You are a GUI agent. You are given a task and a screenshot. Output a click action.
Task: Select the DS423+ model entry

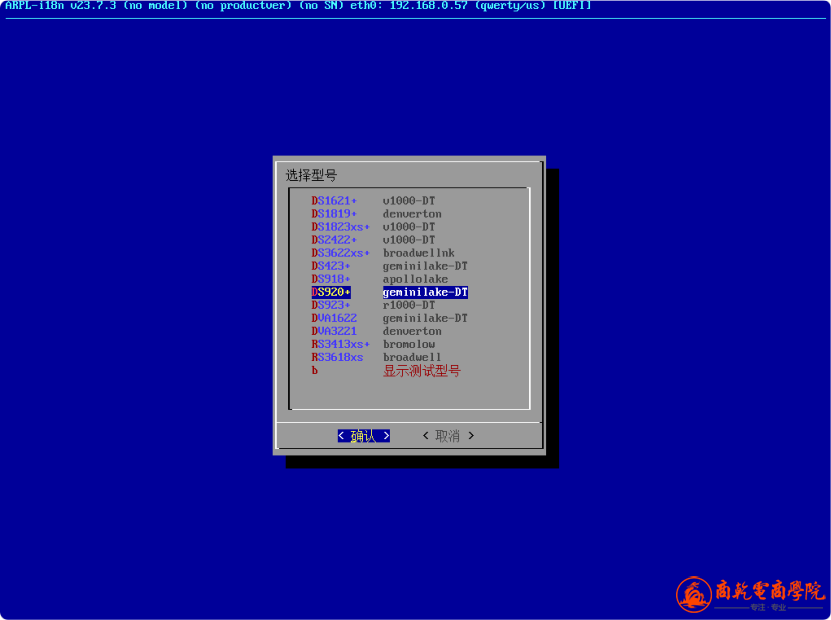coord(390,266)
